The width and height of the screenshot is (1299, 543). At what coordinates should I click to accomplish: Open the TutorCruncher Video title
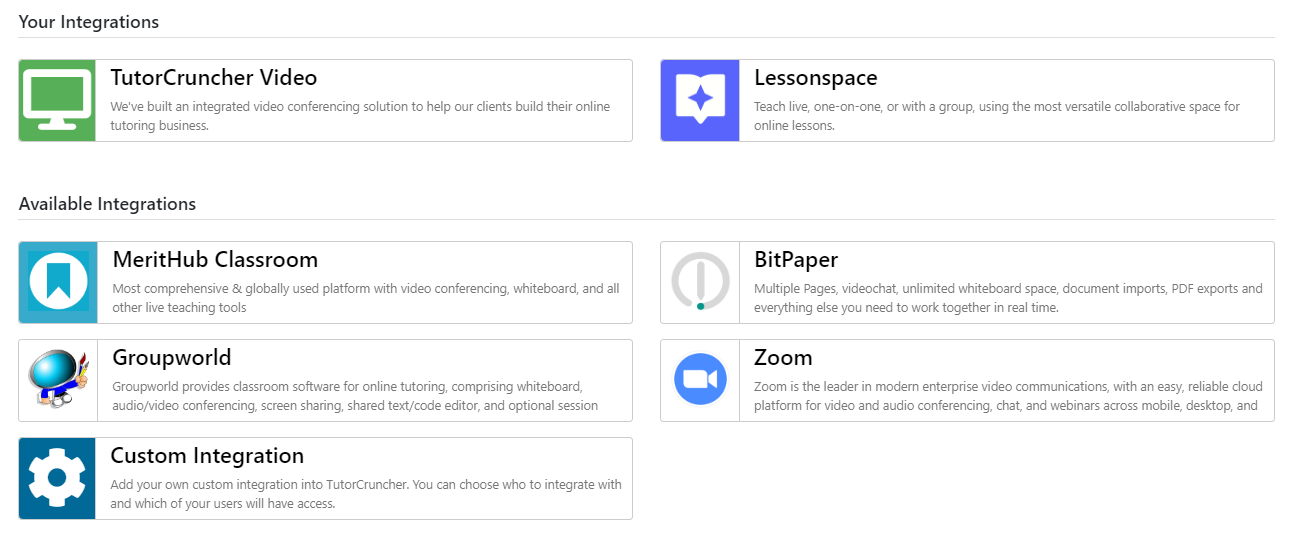click(214, 78)
